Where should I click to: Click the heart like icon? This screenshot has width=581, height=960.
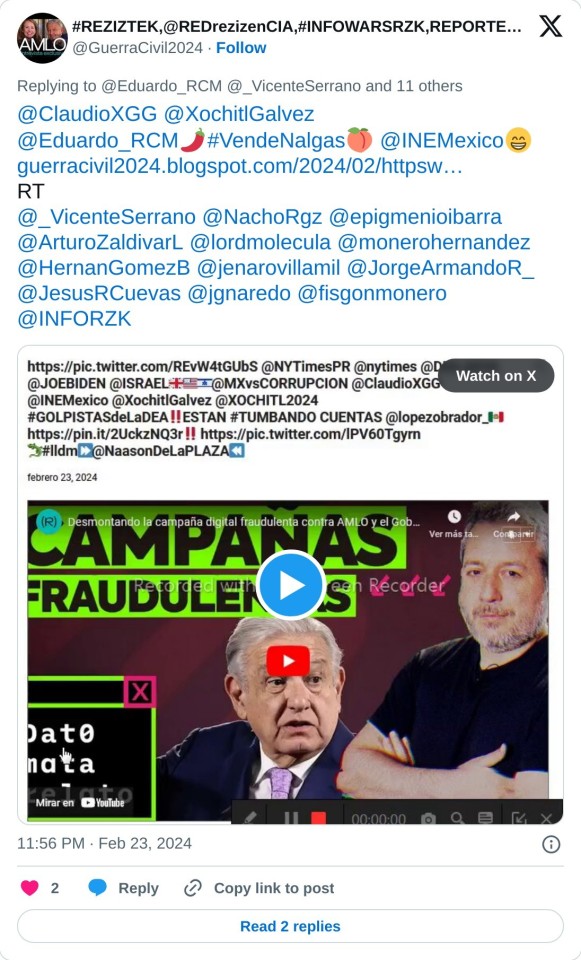(x=29, y=888)
